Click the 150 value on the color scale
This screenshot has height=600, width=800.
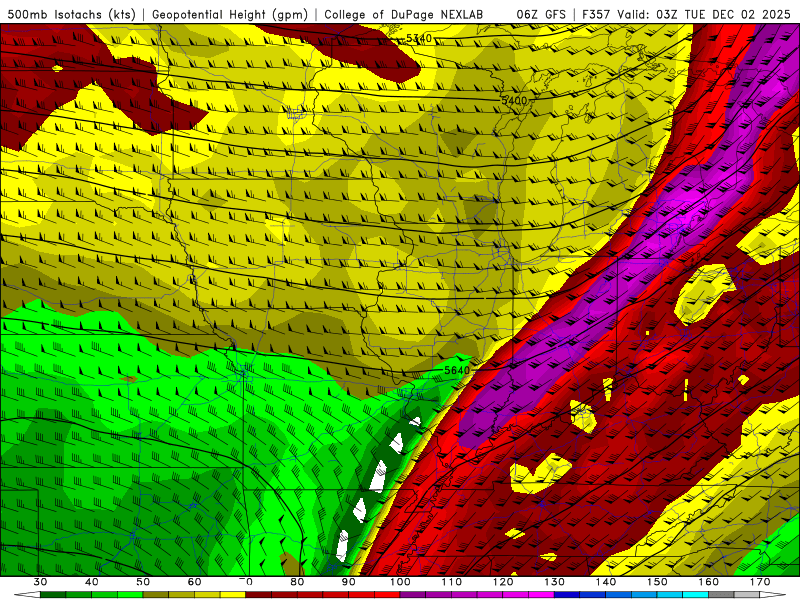[x=657, y=582]
